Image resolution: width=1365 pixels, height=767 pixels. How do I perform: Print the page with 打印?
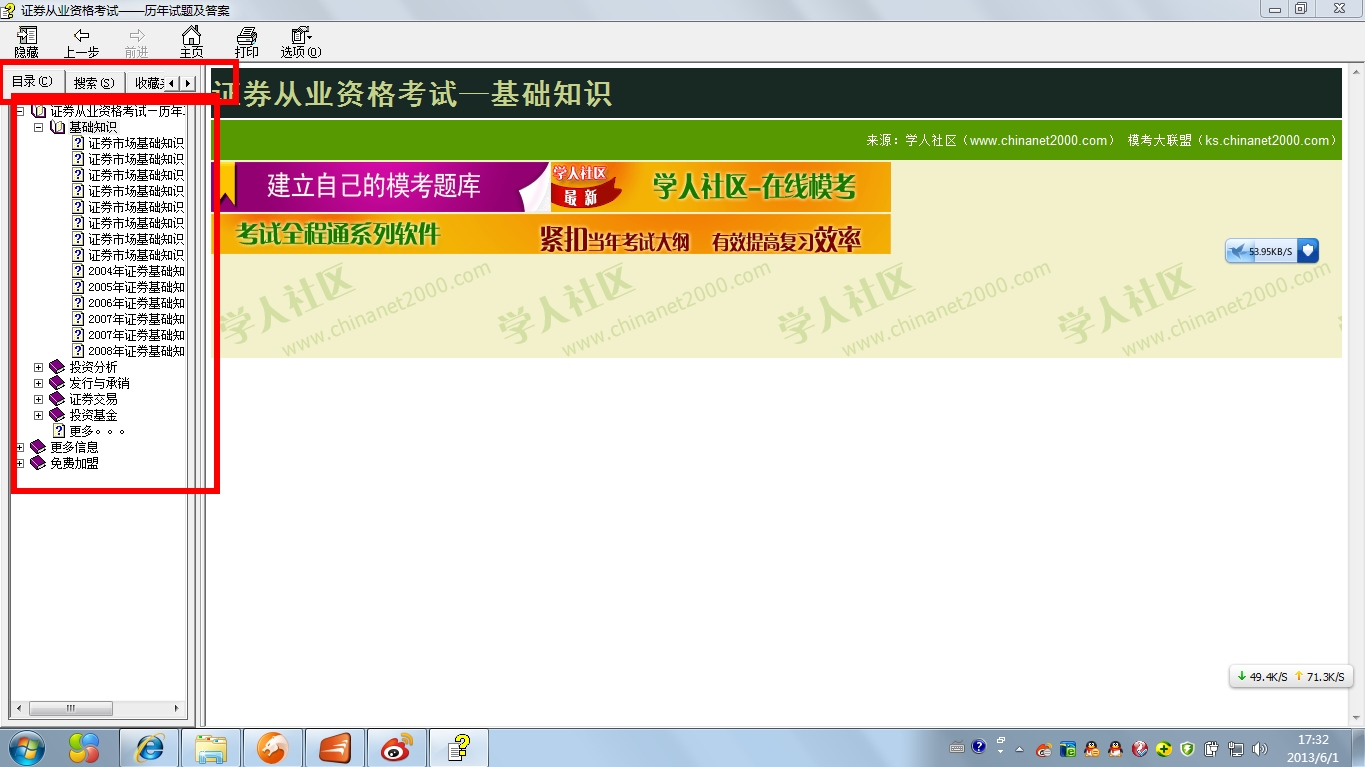point(246,42)
